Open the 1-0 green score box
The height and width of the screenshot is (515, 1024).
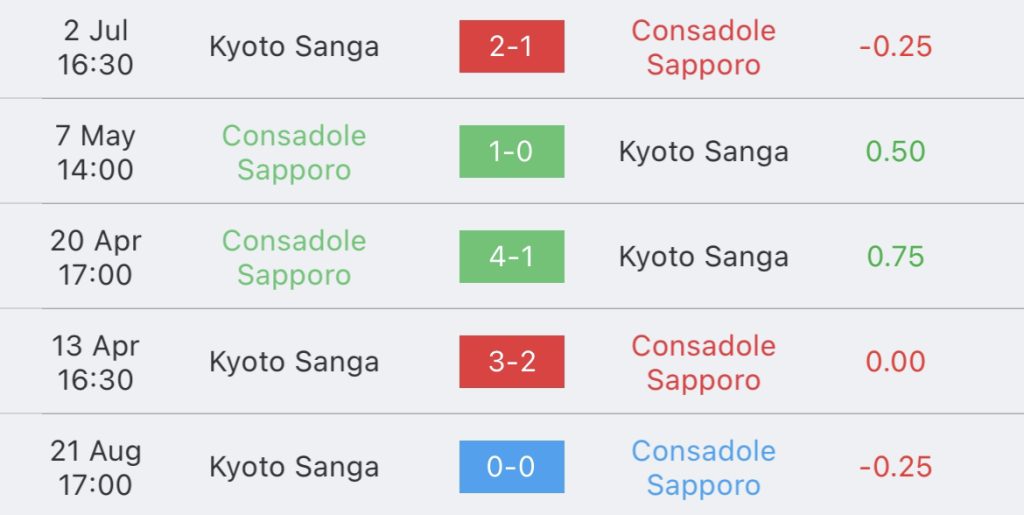[x=511, y=151]
